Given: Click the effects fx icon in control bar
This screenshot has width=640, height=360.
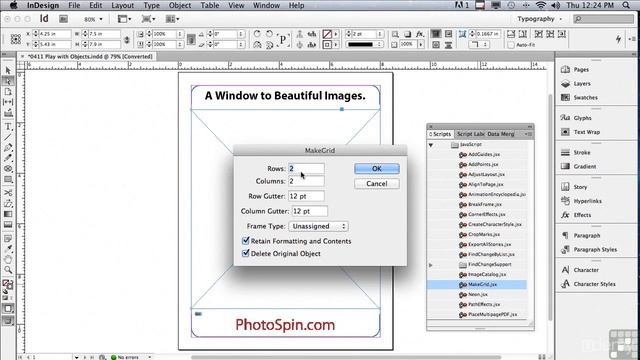Looking at the screenshot, I should tap(420, 34).
